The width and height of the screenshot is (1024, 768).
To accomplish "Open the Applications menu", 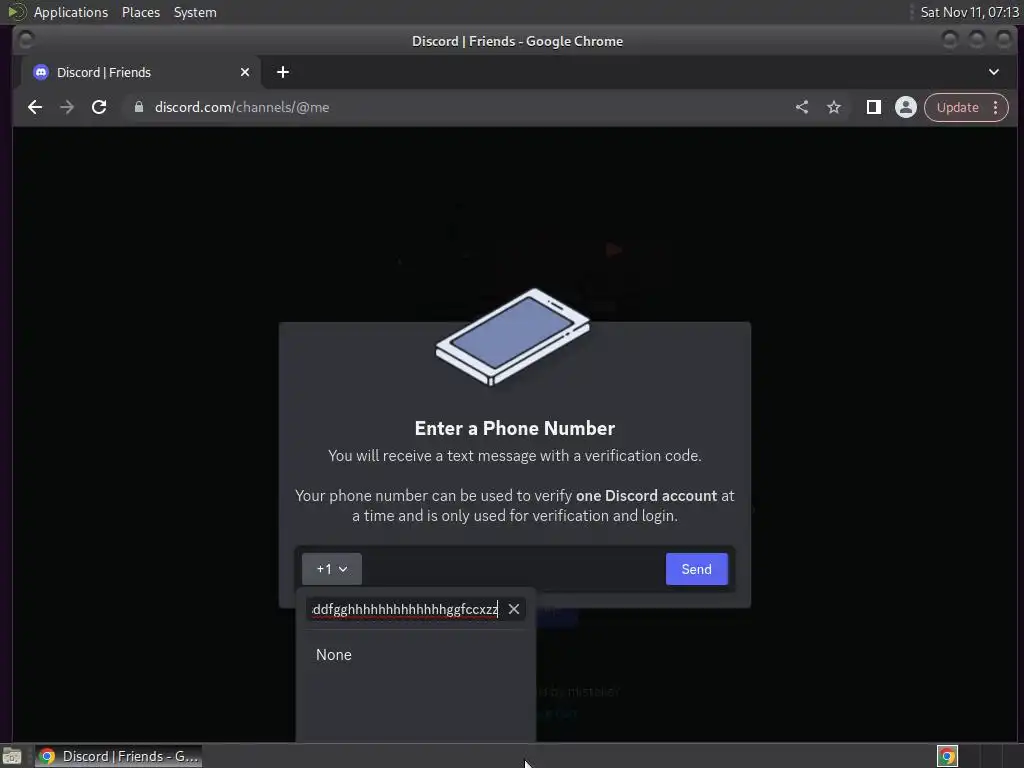I will tap(71, 12).
